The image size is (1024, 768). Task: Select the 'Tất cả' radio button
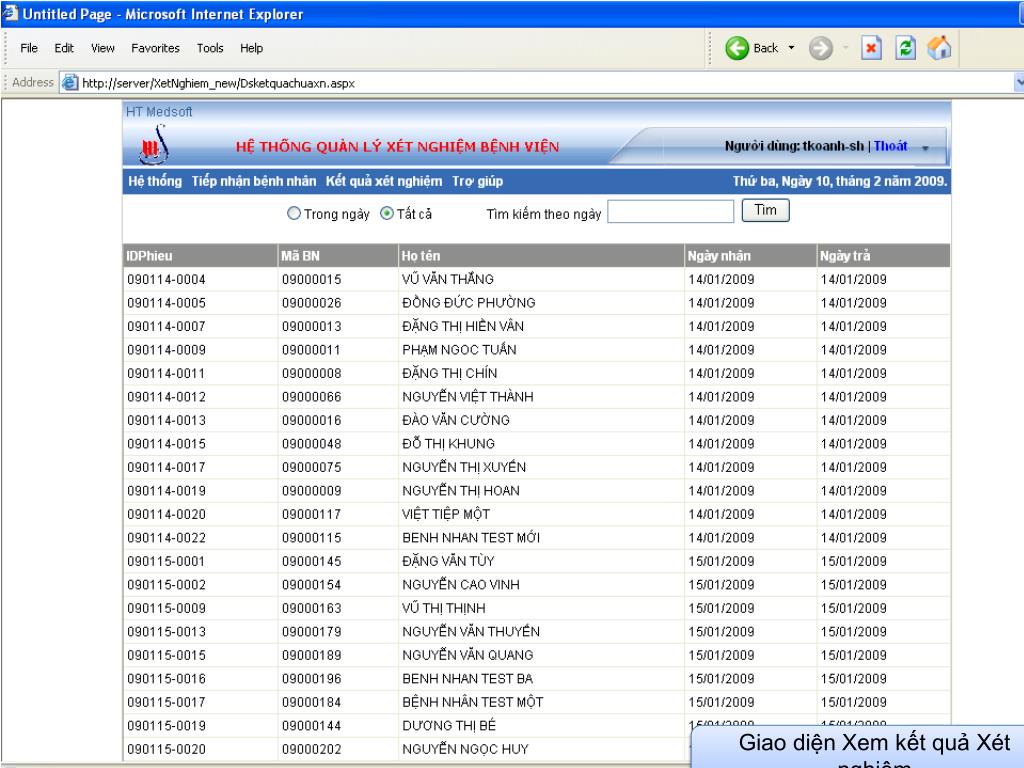(x=387, y=214)
